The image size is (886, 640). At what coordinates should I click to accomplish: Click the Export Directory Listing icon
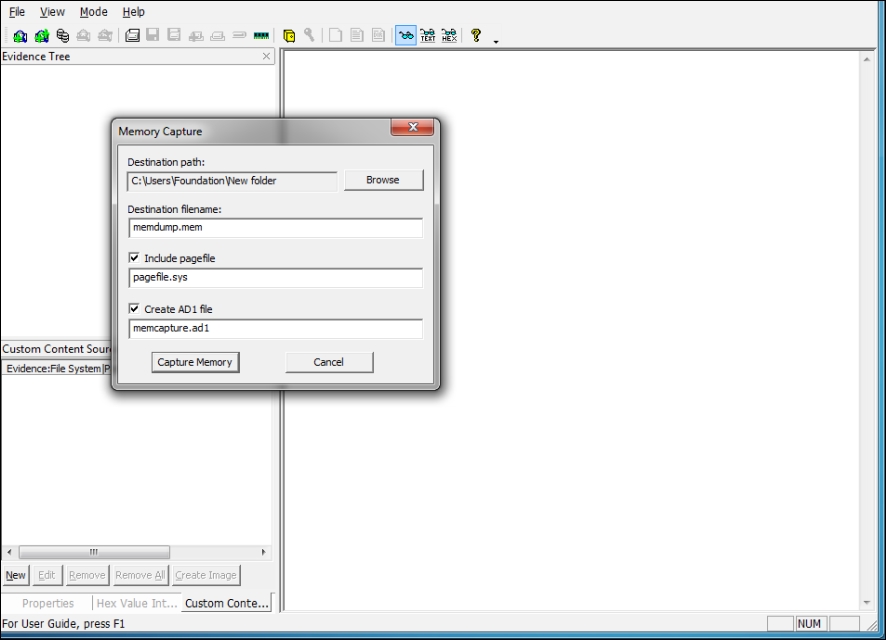(379, 36)
